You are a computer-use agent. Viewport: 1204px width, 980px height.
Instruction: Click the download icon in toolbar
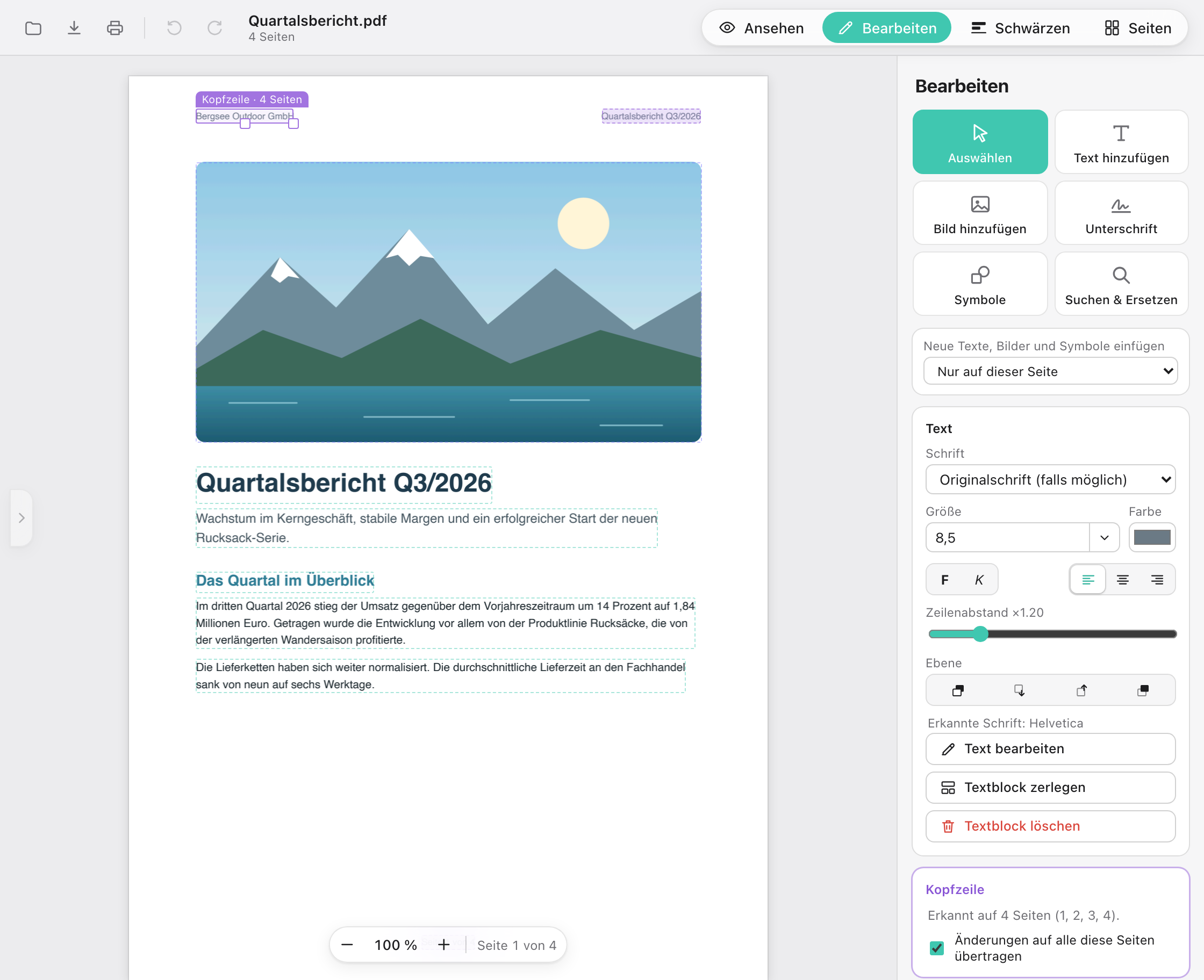click(x=74, y=27)
